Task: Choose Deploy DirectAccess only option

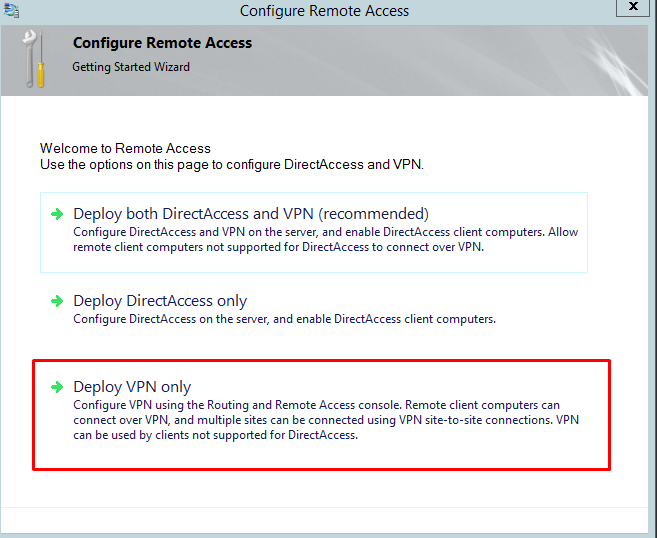Action: click(160, 301)
